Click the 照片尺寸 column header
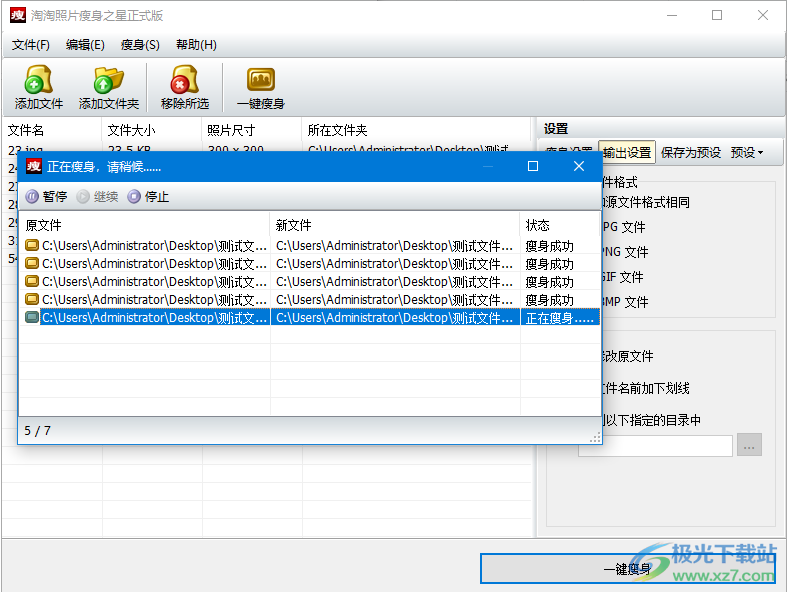Viewport: 788px width, 592px height. pos(252,130)
